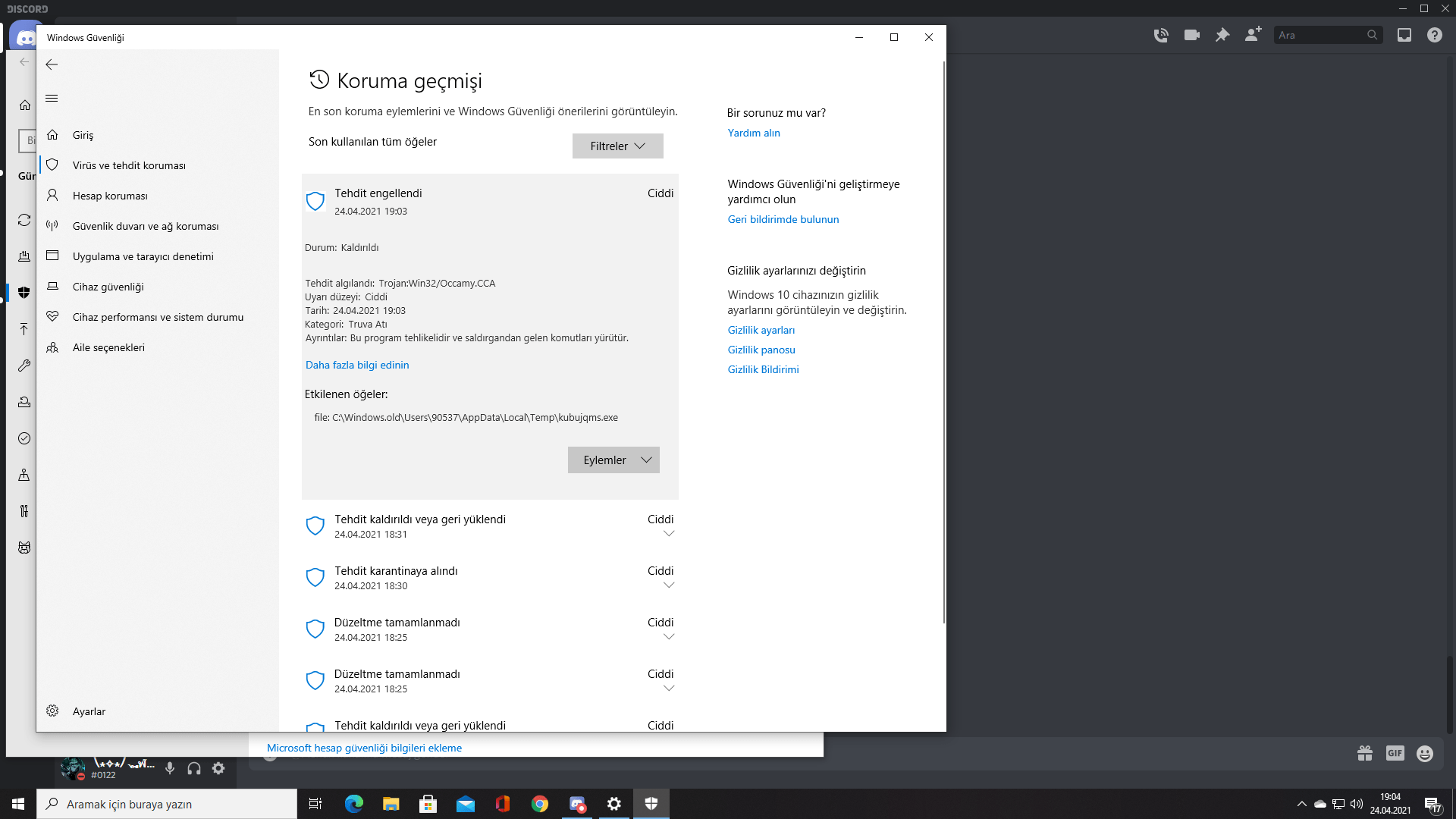Viewport: 1456px width, 819px height.
Task: Open Aile seçenekleri section
Action: point(158,347)
